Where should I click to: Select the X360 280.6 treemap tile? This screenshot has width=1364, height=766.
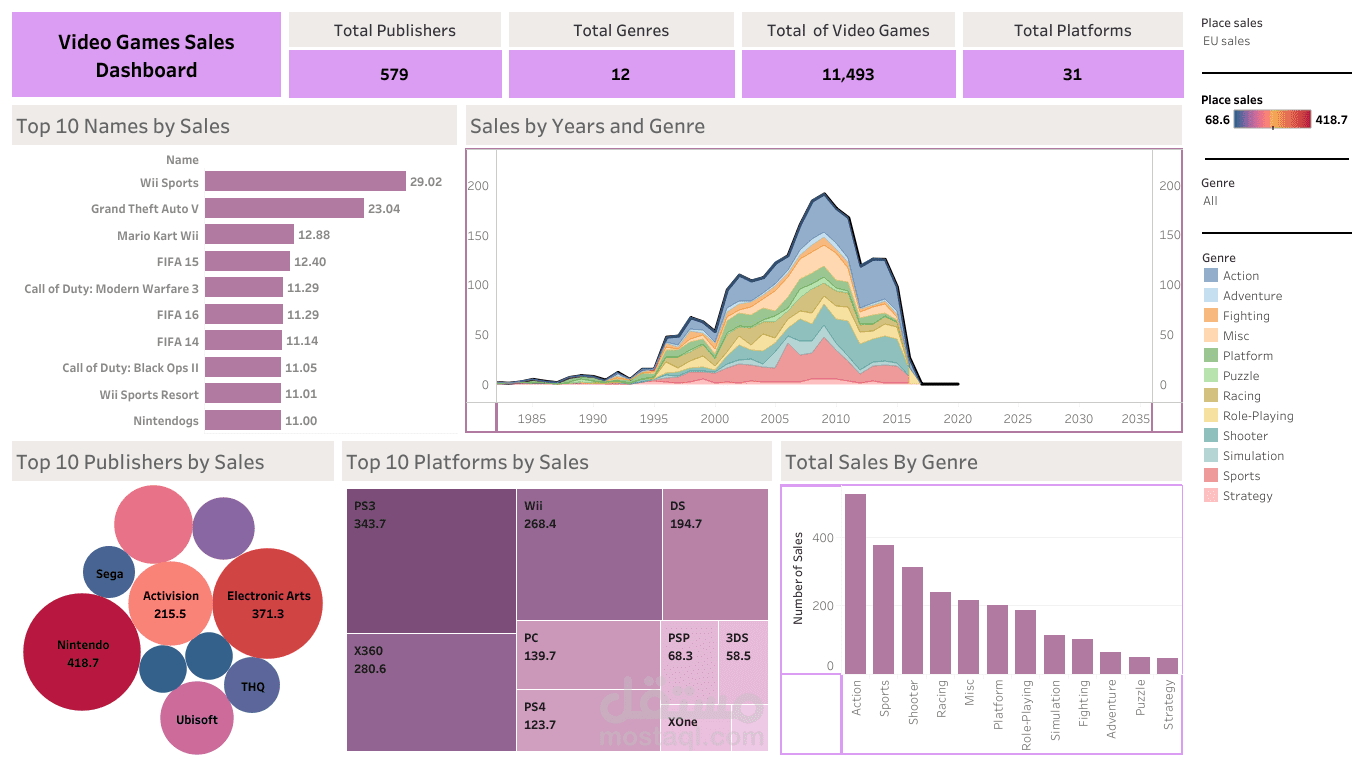(431, 692)
